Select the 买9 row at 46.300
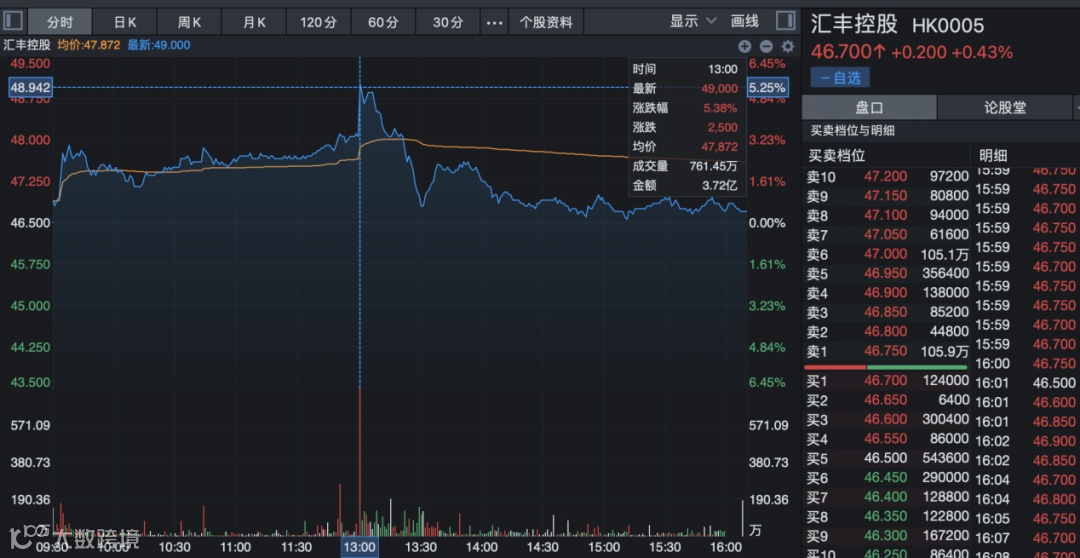 pos(886,535)
